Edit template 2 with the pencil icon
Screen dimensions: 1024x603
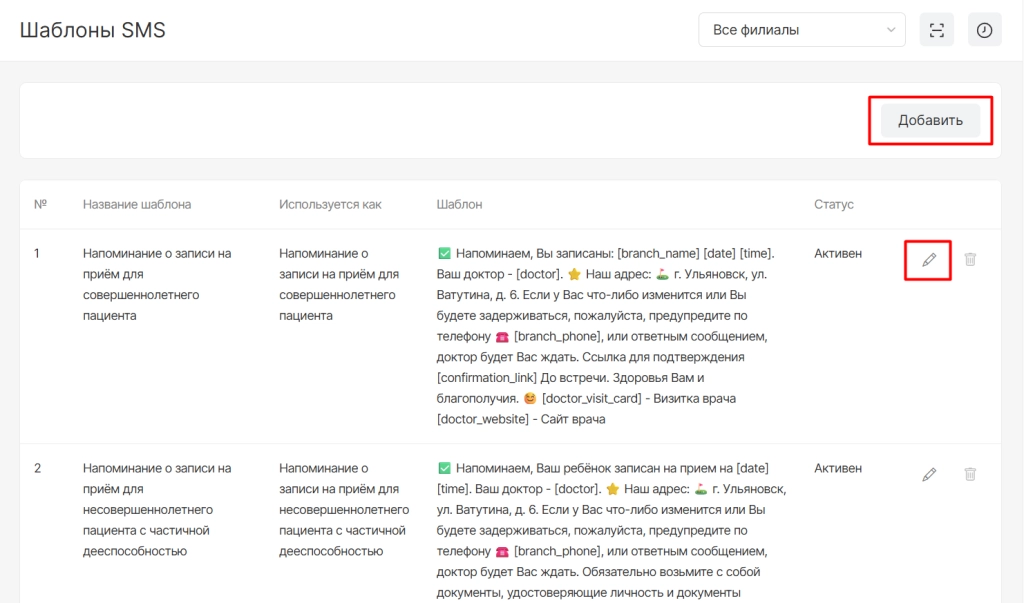pyautogui.click(x=929, y=474)
